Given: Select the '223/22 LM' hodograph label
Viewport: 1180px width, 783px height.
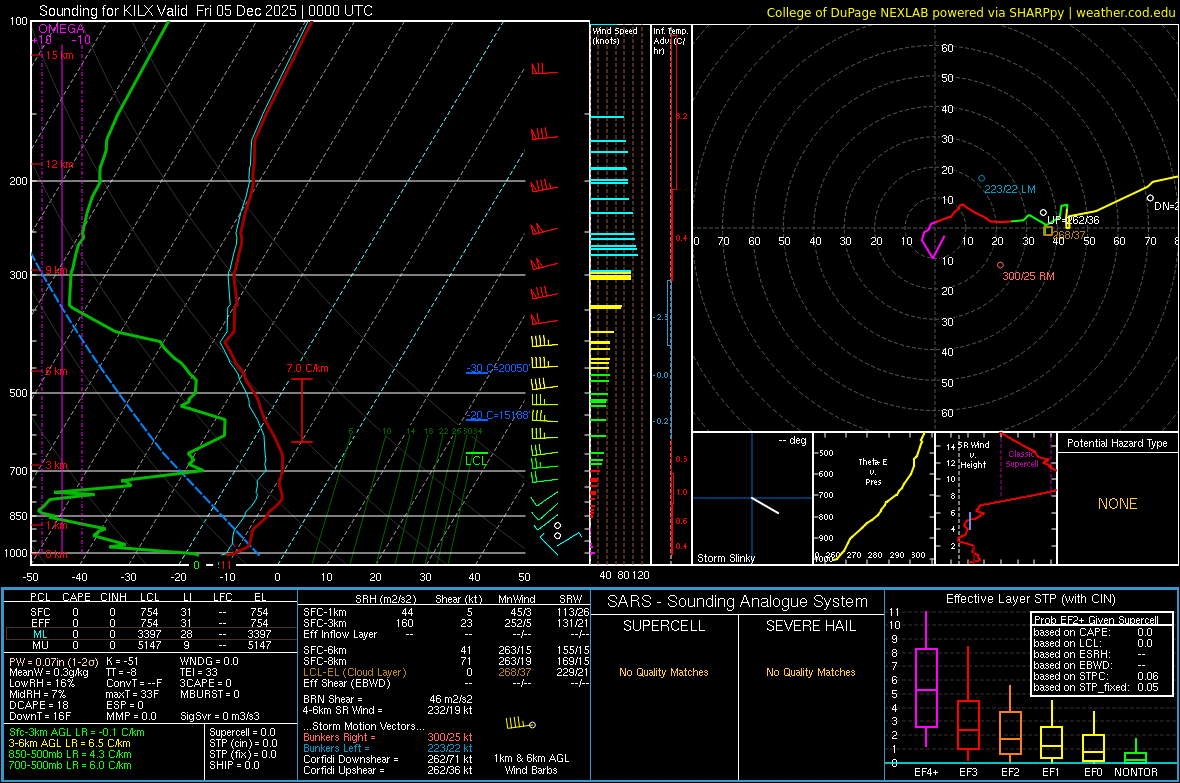Looking at the screenshot, I should point(1010,189).
